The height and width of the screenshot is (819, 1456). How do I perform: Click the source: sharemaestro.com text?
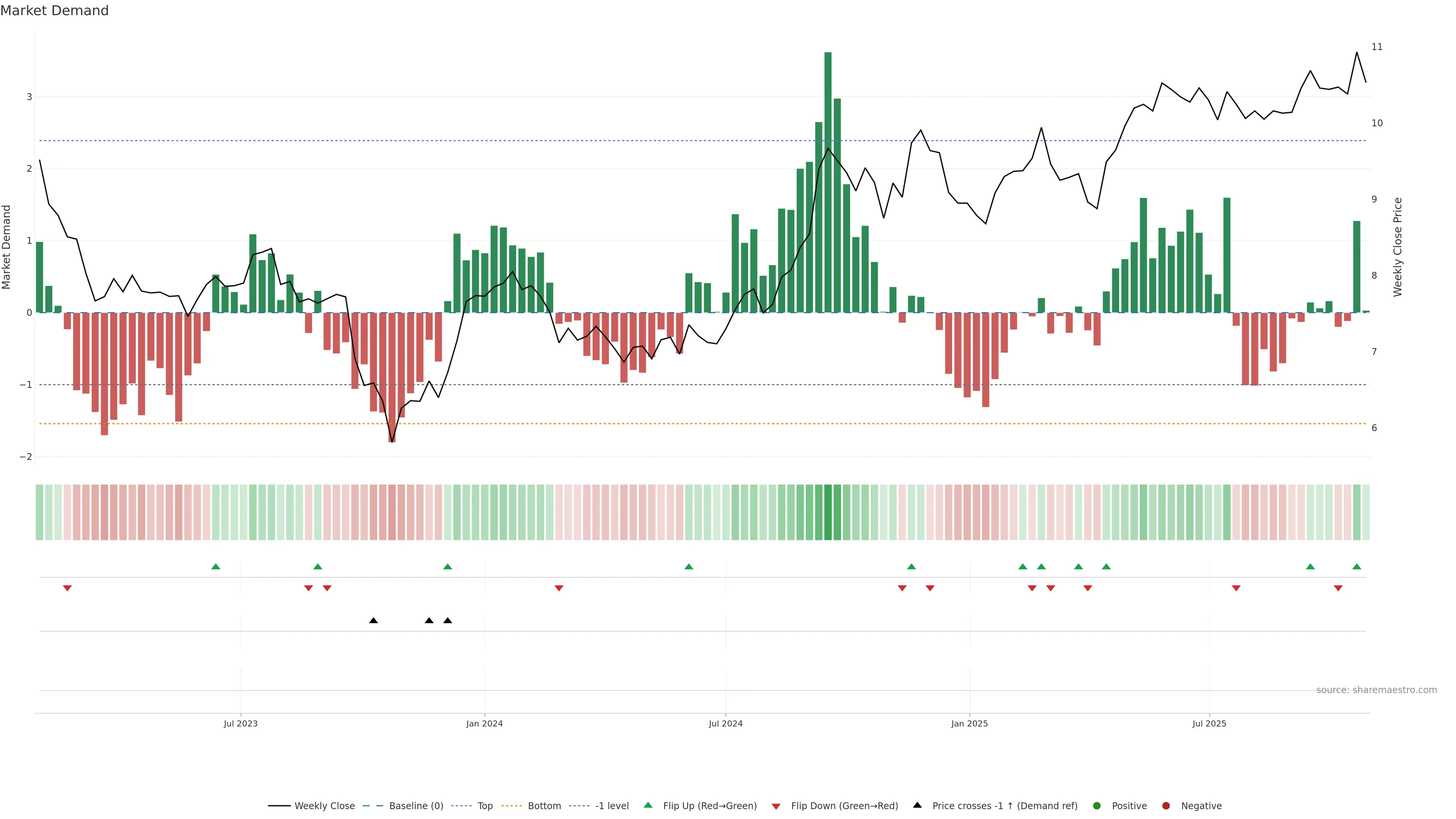(1376, 690)
